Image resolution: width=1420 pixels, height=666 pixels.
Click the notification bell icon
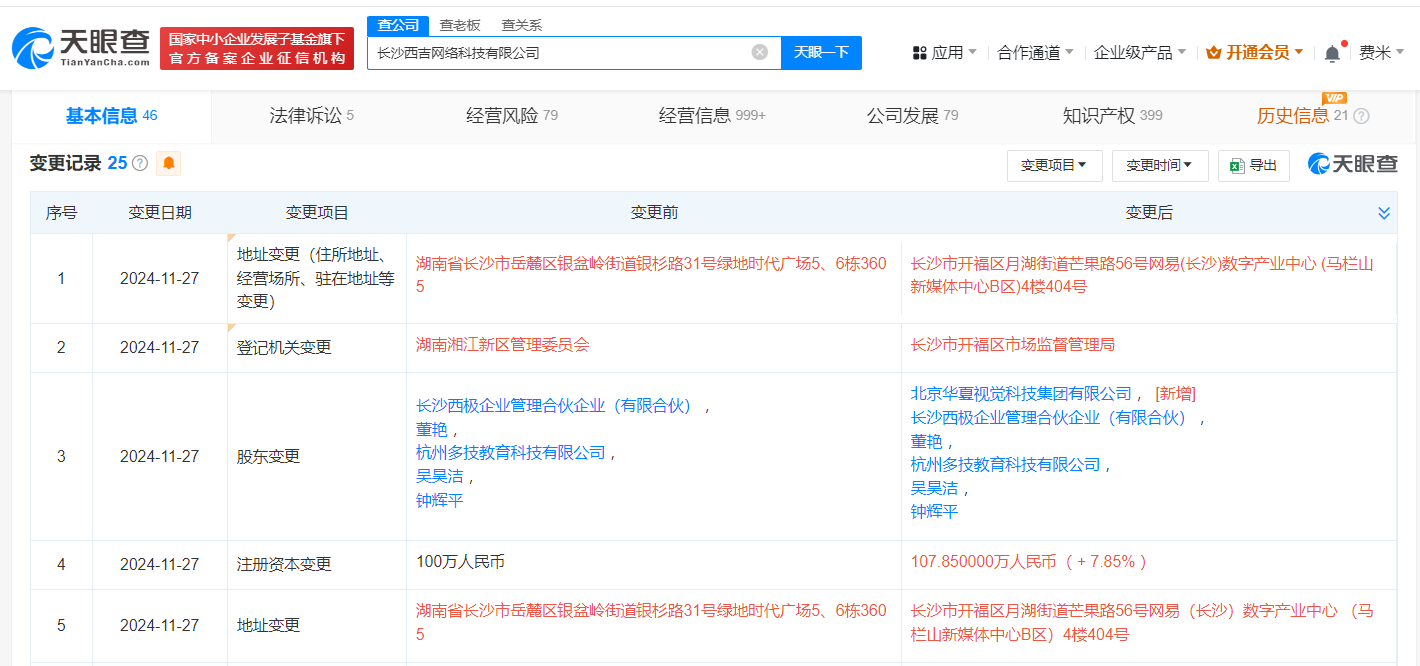1332,51
